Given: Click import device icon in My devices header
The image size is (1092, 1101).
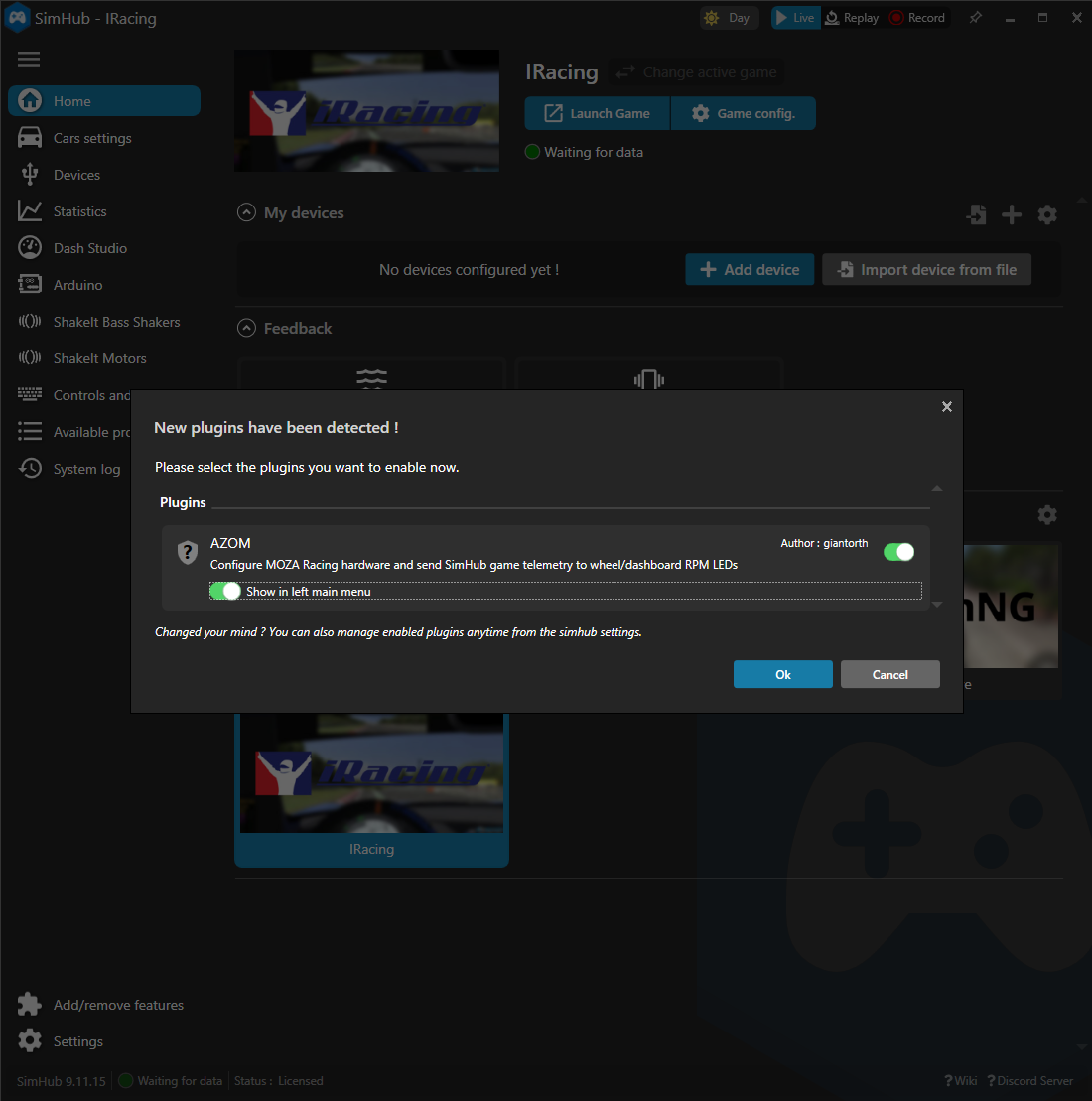Looking at the screenshot, I should [976, 214].
